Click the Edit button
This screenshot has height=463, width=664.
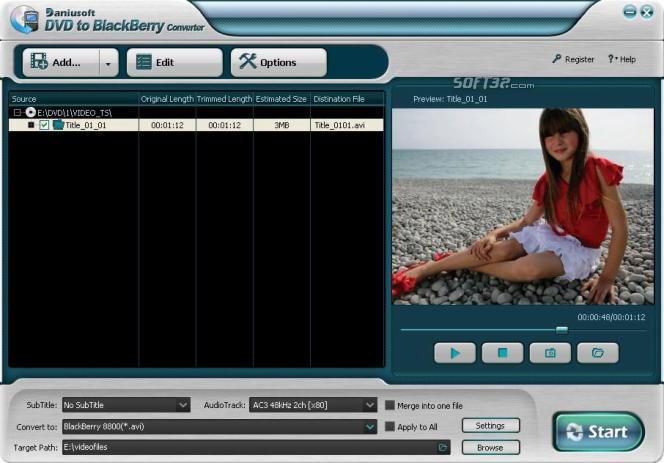(174, 63)
